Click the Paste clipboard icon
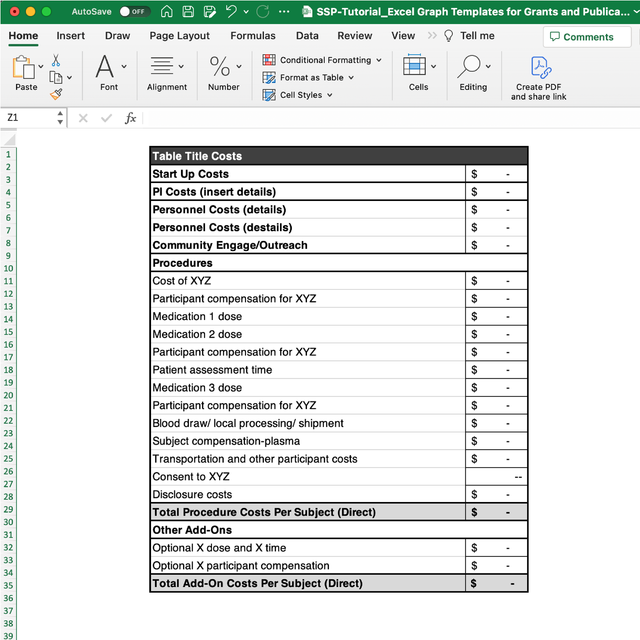 24,68
